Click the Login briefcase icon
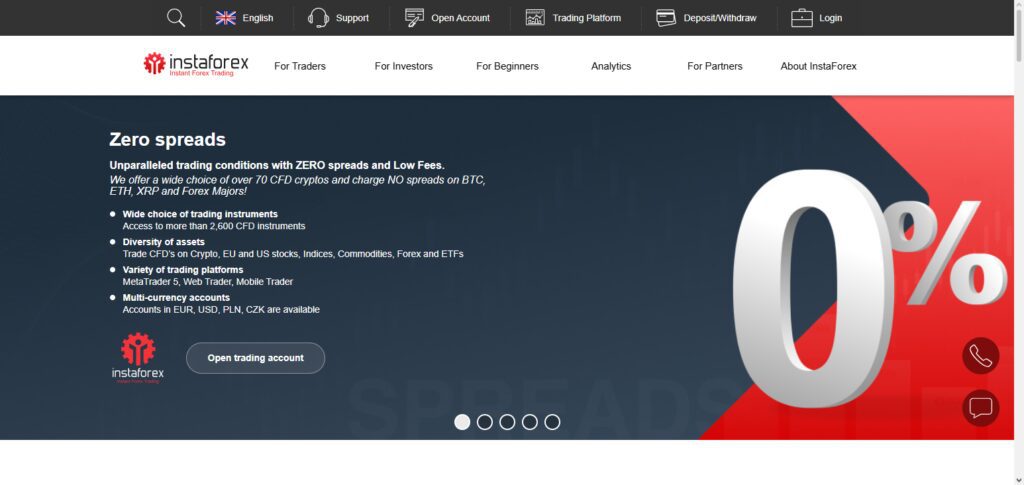Viewport: 1024px width, 485px height. point(801,18)
